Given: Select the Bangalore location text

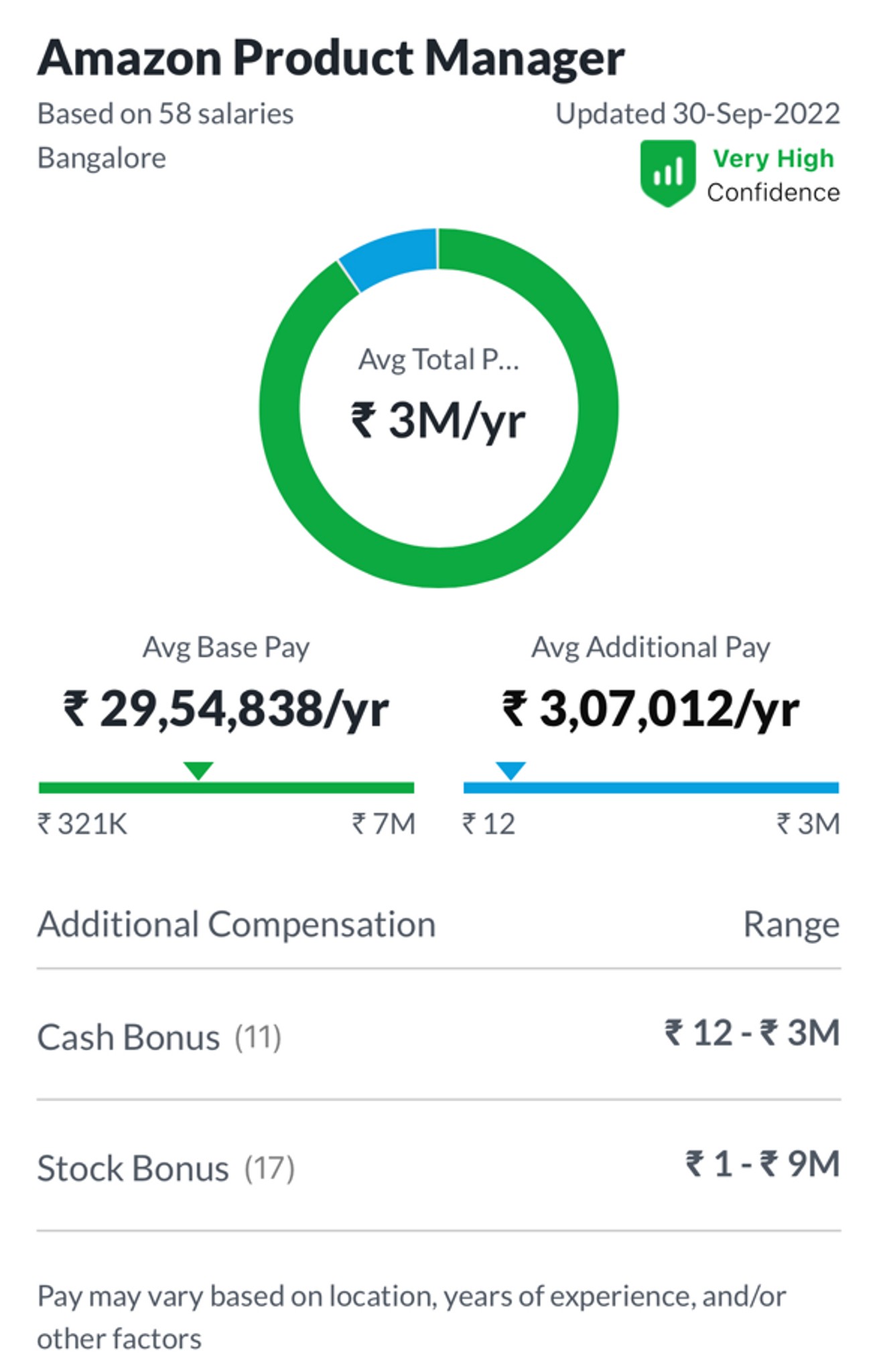Looking at the screenshot, I should click(101, 159).
